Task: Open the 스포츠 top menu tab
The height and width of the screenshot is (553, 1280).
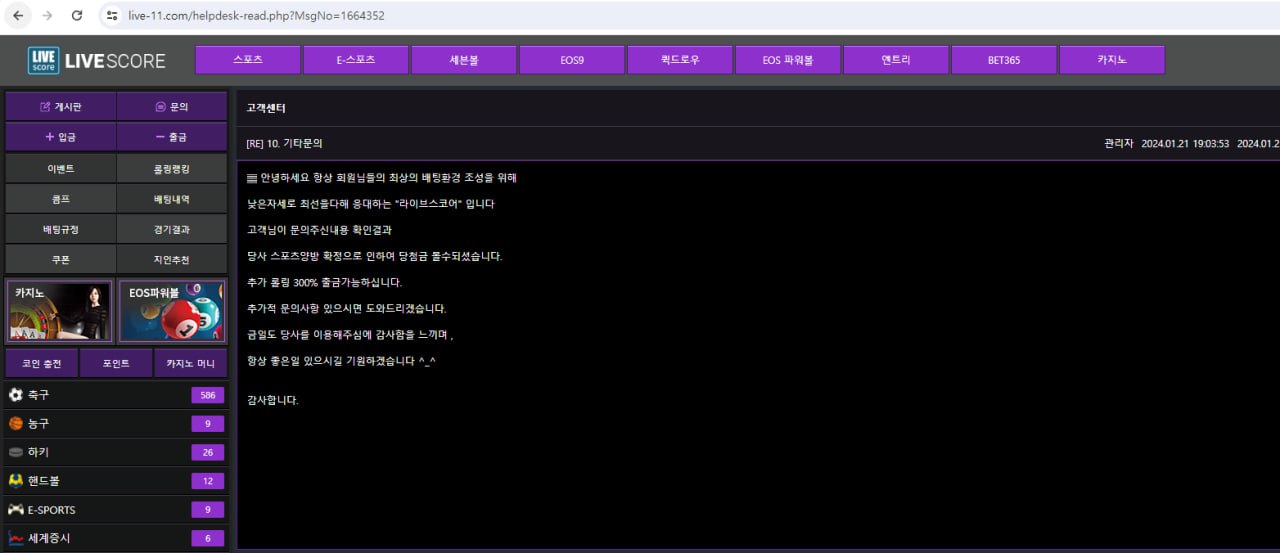Action: coord(248,60)
